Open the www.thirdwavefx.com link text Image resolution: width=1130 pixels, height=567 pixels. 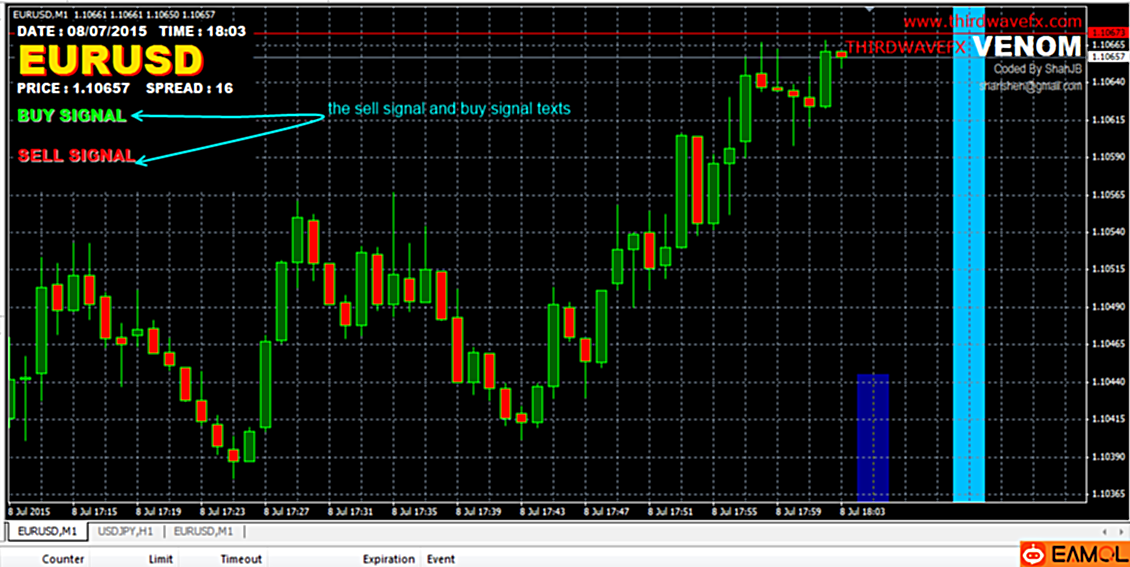click(992, 22)
